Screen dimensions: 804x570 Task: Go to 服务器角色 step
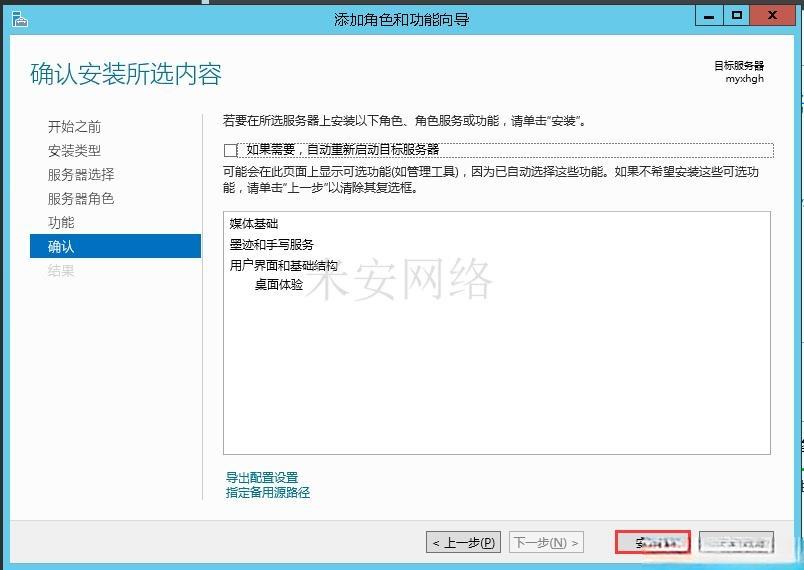coord(81,199)
